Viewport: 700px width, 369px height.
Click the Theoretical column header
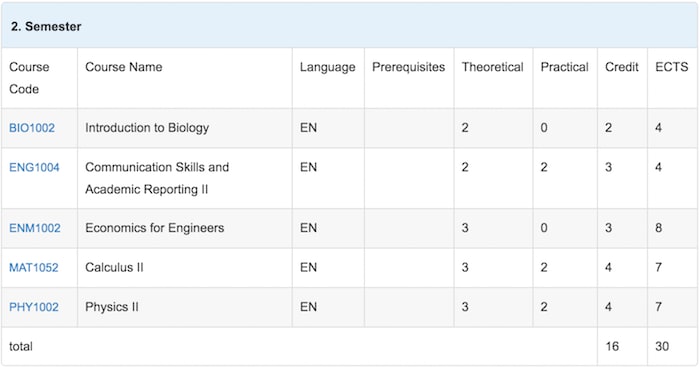492,67
